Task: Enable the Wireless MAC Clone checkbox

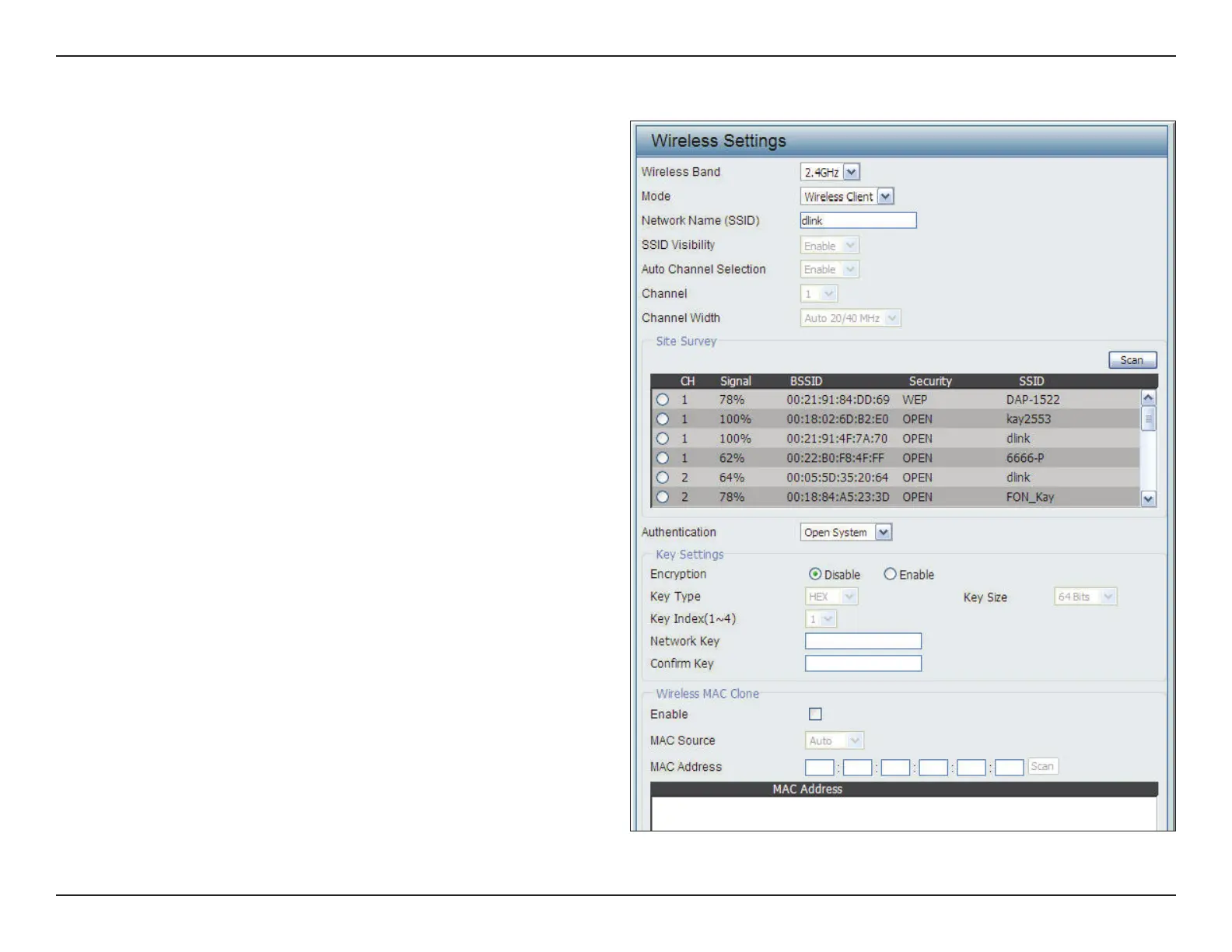Action: tap(815, 714)
